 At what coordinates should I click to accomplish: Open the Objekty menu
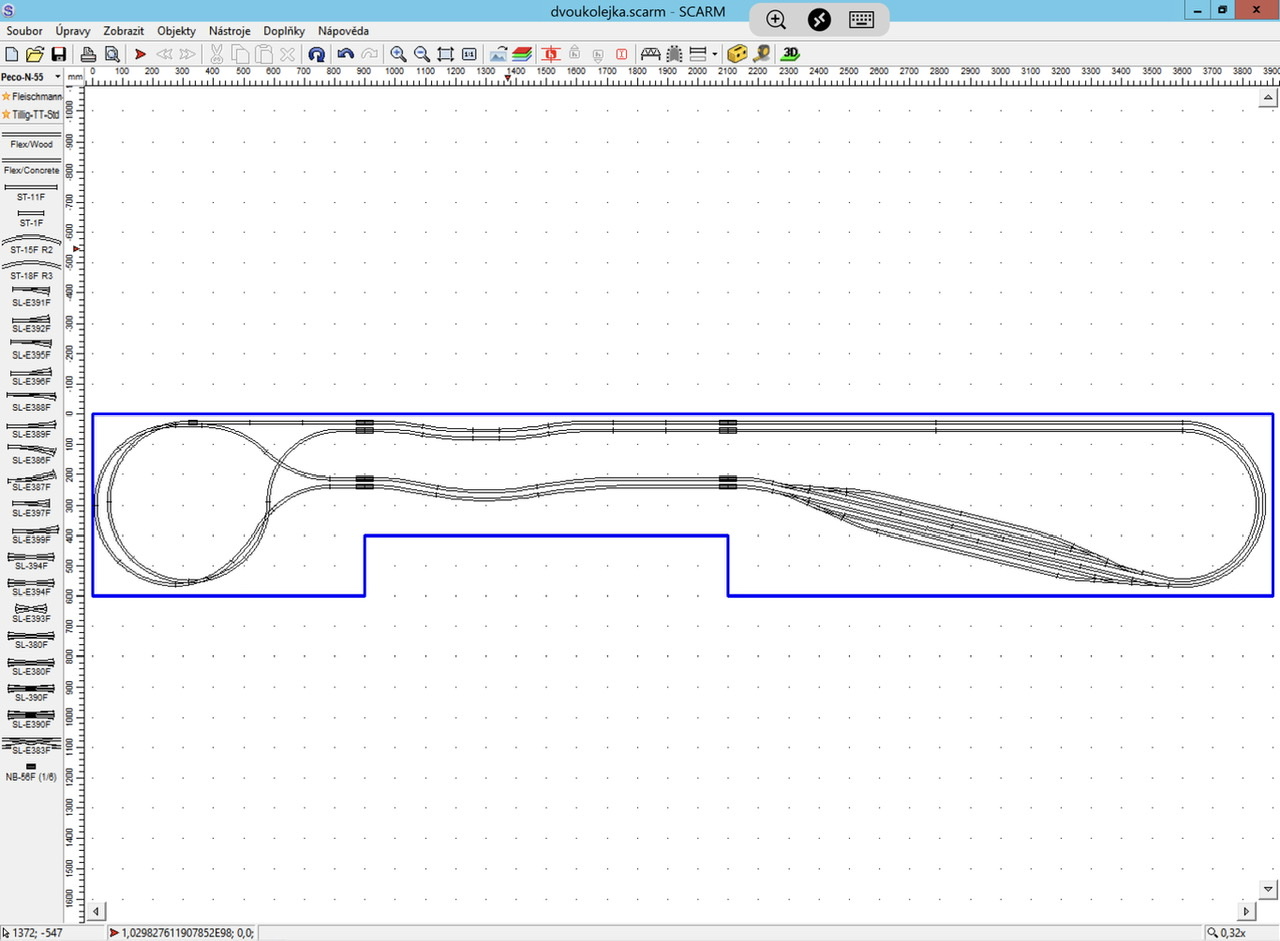click(x=176, y=31)
